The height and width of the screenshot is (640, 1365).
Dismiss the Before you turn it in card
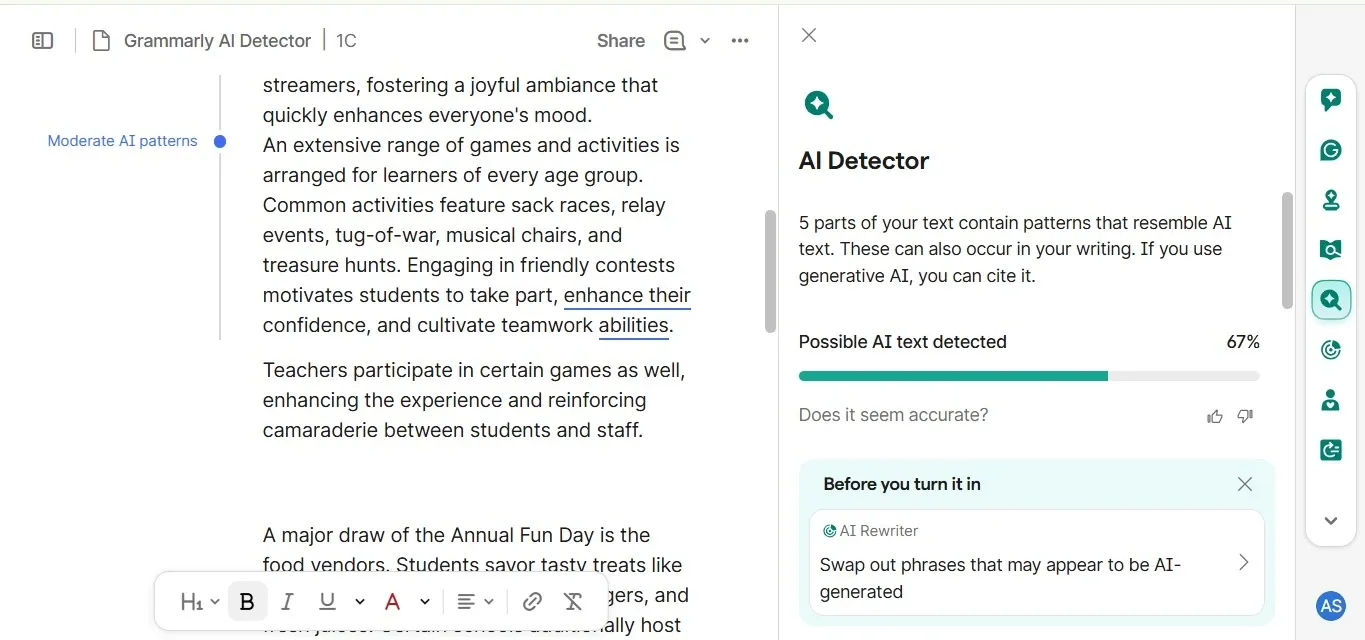[1245, 484]
